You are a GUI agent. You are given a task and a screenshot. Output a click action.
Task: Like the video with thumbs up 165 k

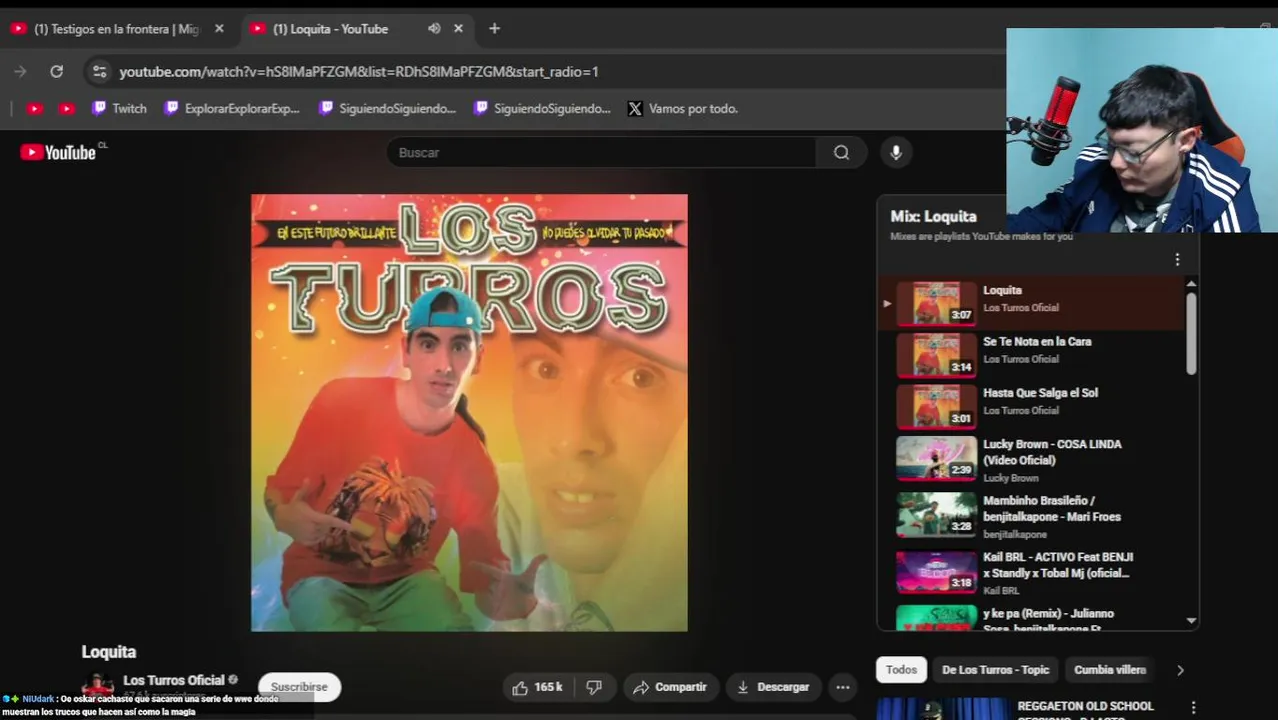pos(537,687)
